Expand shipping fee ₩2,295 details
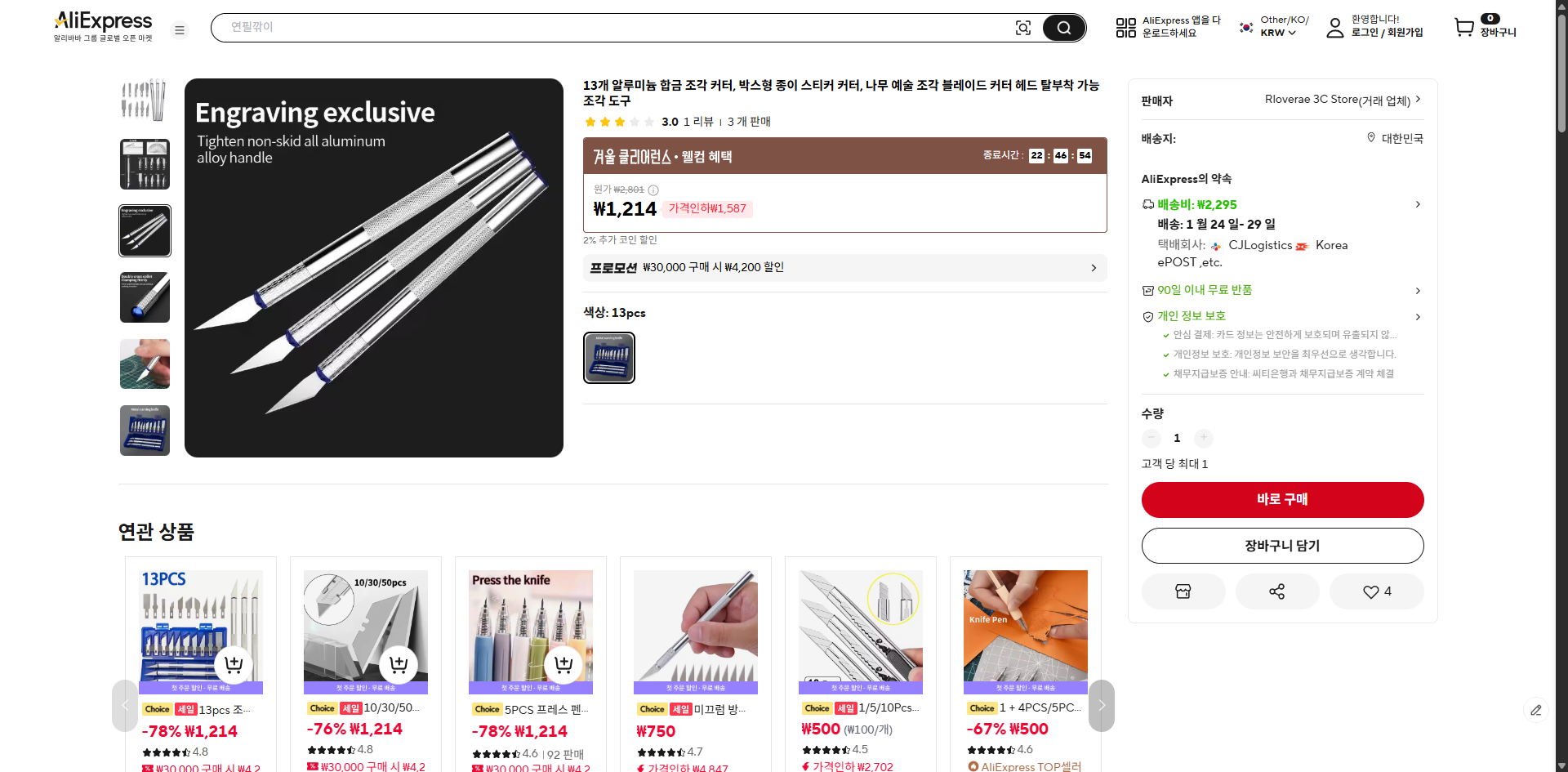 [x=1282, y=204]
